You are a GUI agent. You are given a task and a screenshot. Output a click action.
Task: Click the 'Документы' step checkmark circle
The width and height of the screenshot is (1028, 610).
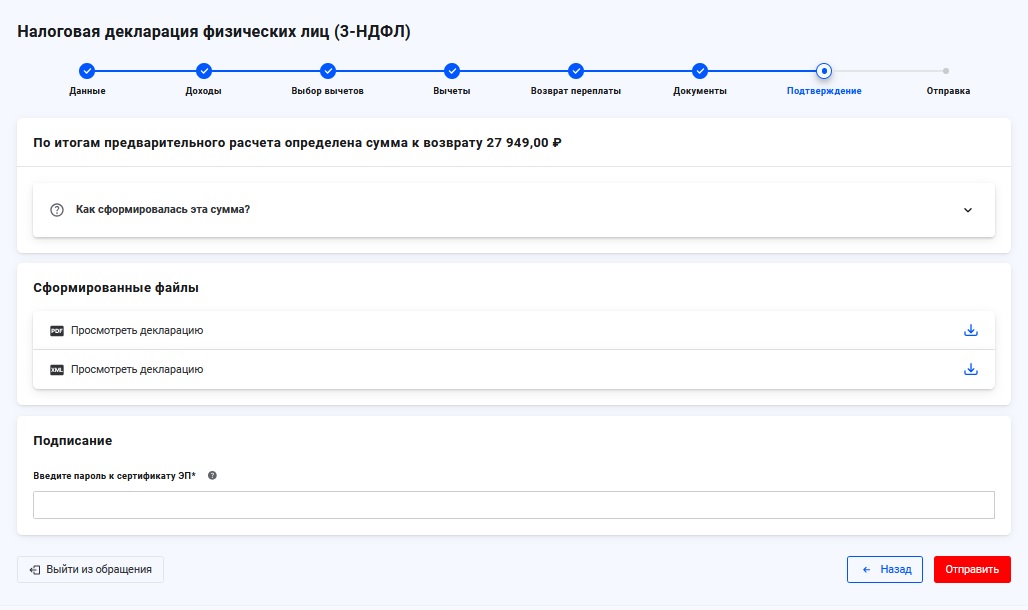coord(700,71)
